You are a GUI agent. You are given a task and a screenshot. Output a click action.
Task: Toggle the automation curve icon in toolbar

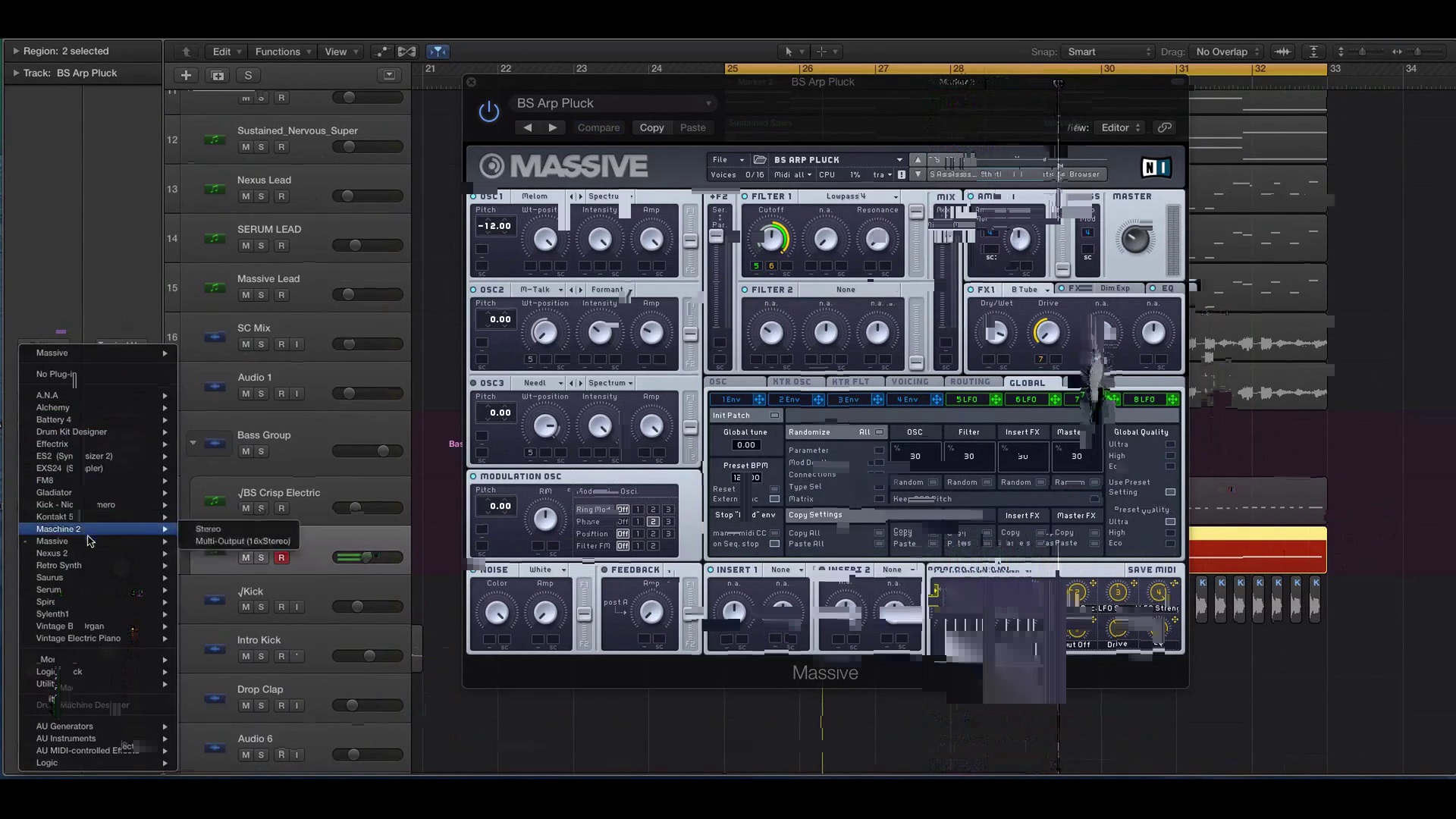(381, 52)
